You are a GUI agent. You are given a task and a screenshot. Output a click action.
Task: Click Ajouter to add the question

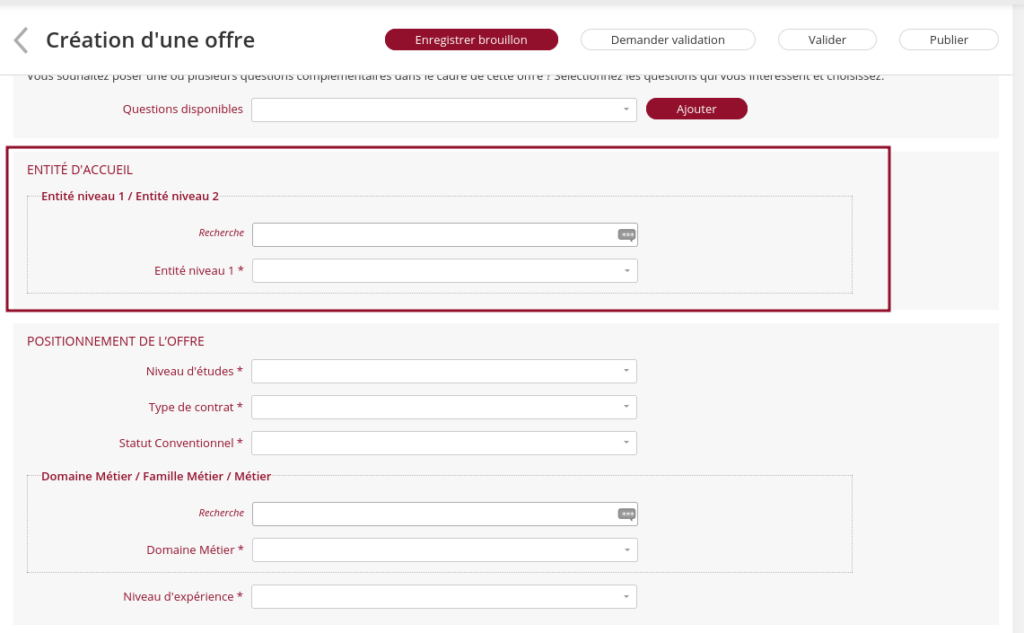pos(696,109)
